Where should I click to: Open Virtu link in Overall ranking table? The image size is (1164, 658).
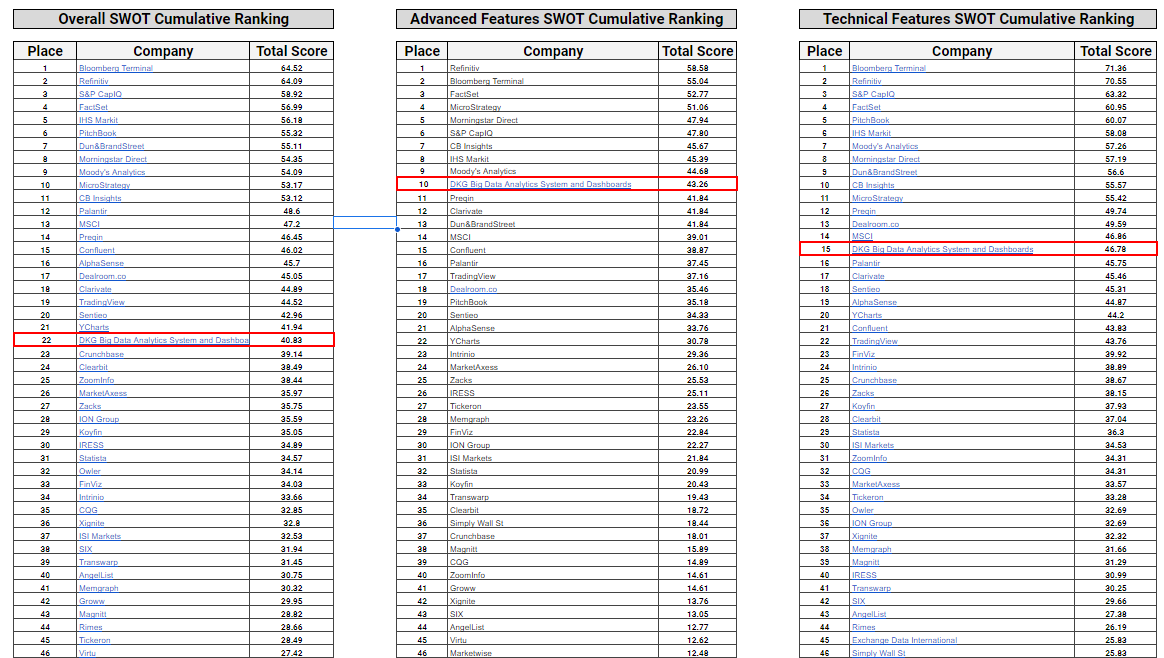[x=89, y=653]
